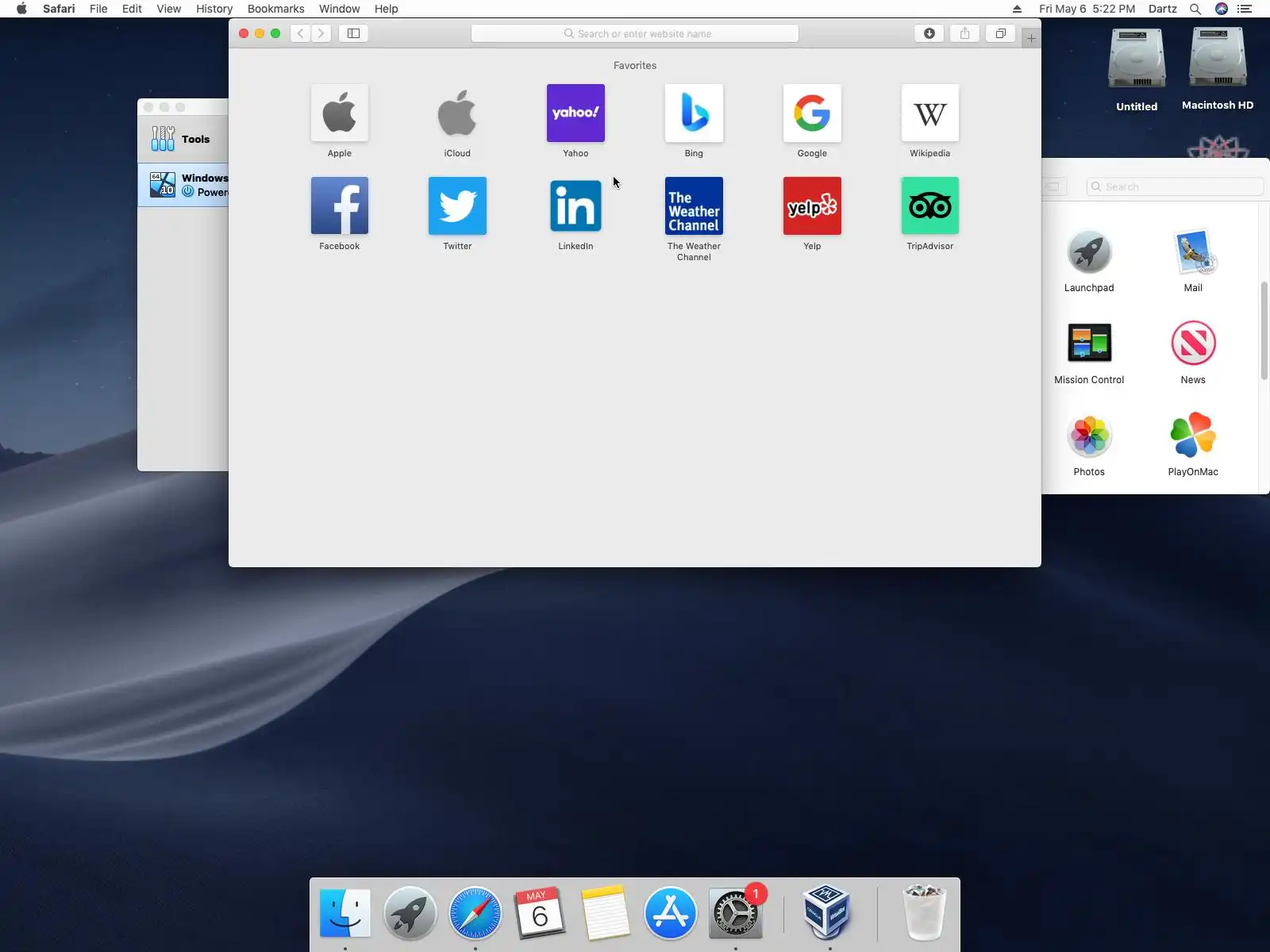Open System Preferences from the Dock
1270x952 pixels.
pos(736,912)
